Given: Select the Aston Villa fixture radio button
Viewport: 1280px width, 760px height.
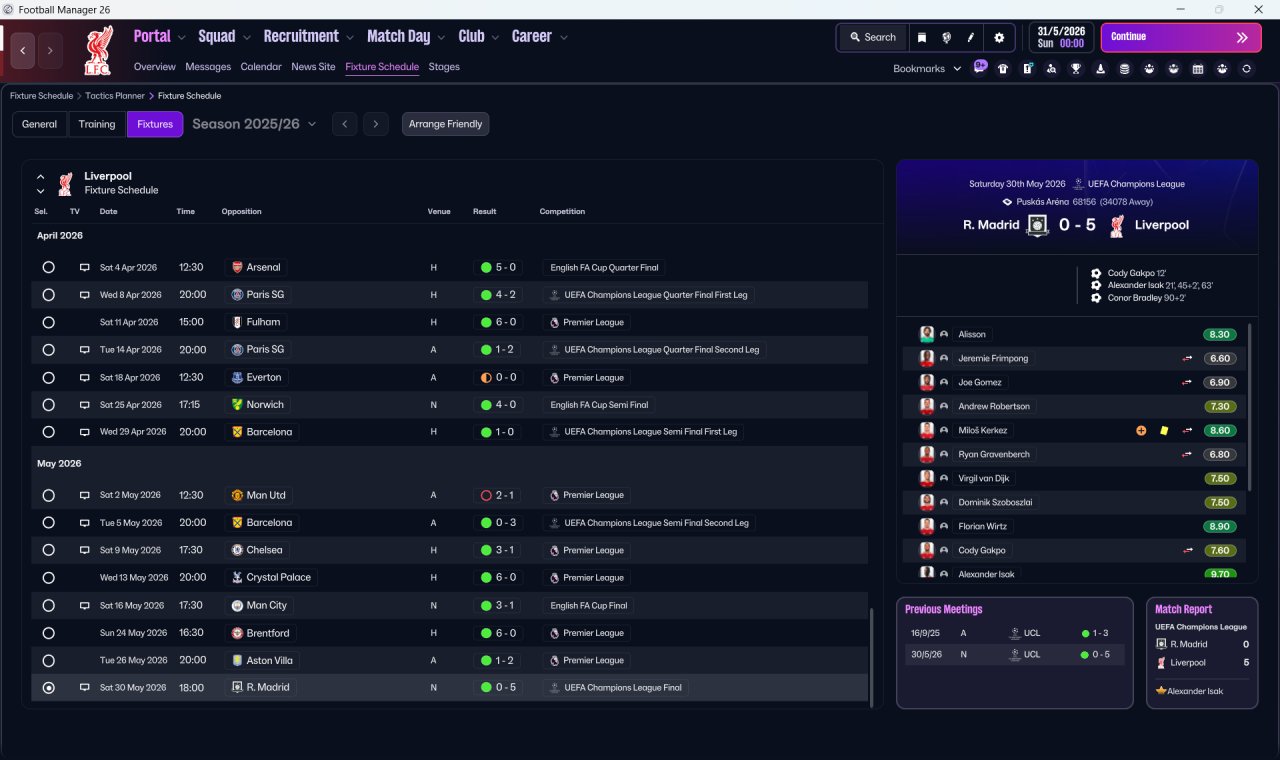Looking at the screenshot, I should [x=48, y=660].
